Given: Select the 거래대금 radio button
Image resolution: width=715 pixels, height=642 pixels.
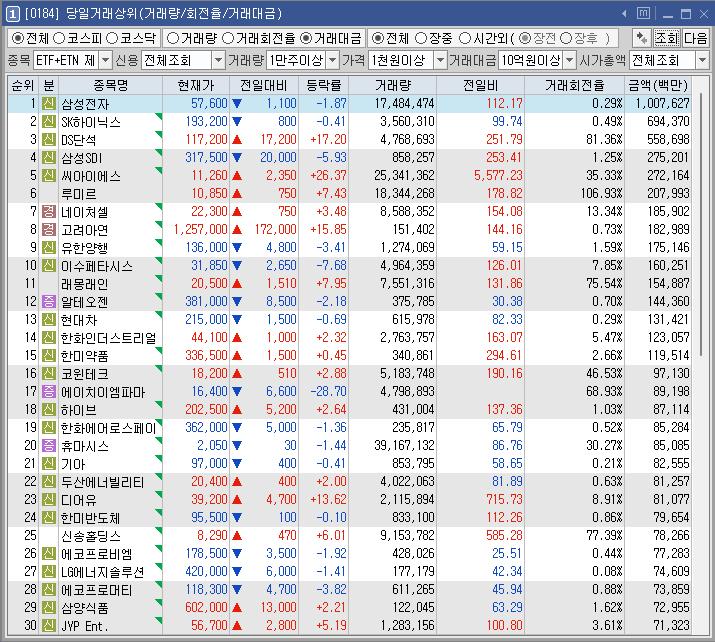Looking at the screenshot, I should click(x=306, y=39).
